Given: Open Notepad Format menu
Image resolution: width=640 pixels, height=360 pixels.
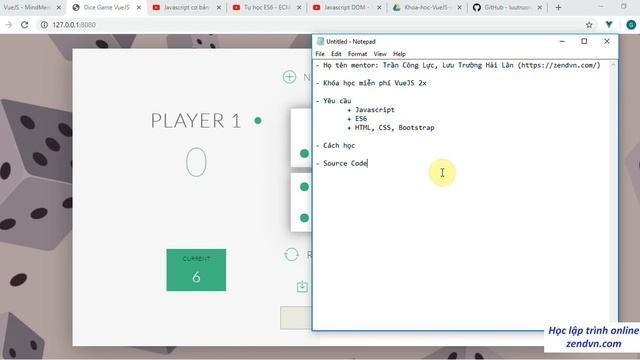Looking at the screenshot, I should [x=357, y=54].
